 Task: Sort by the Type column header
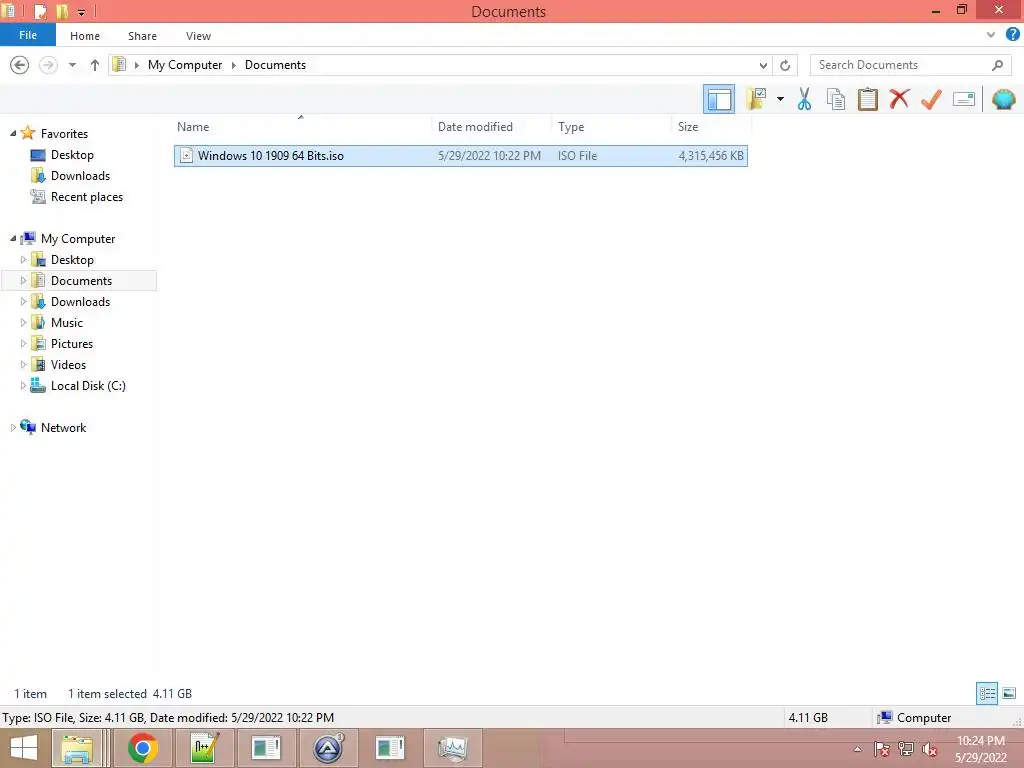pyautogui.click(x=611, y=127)
